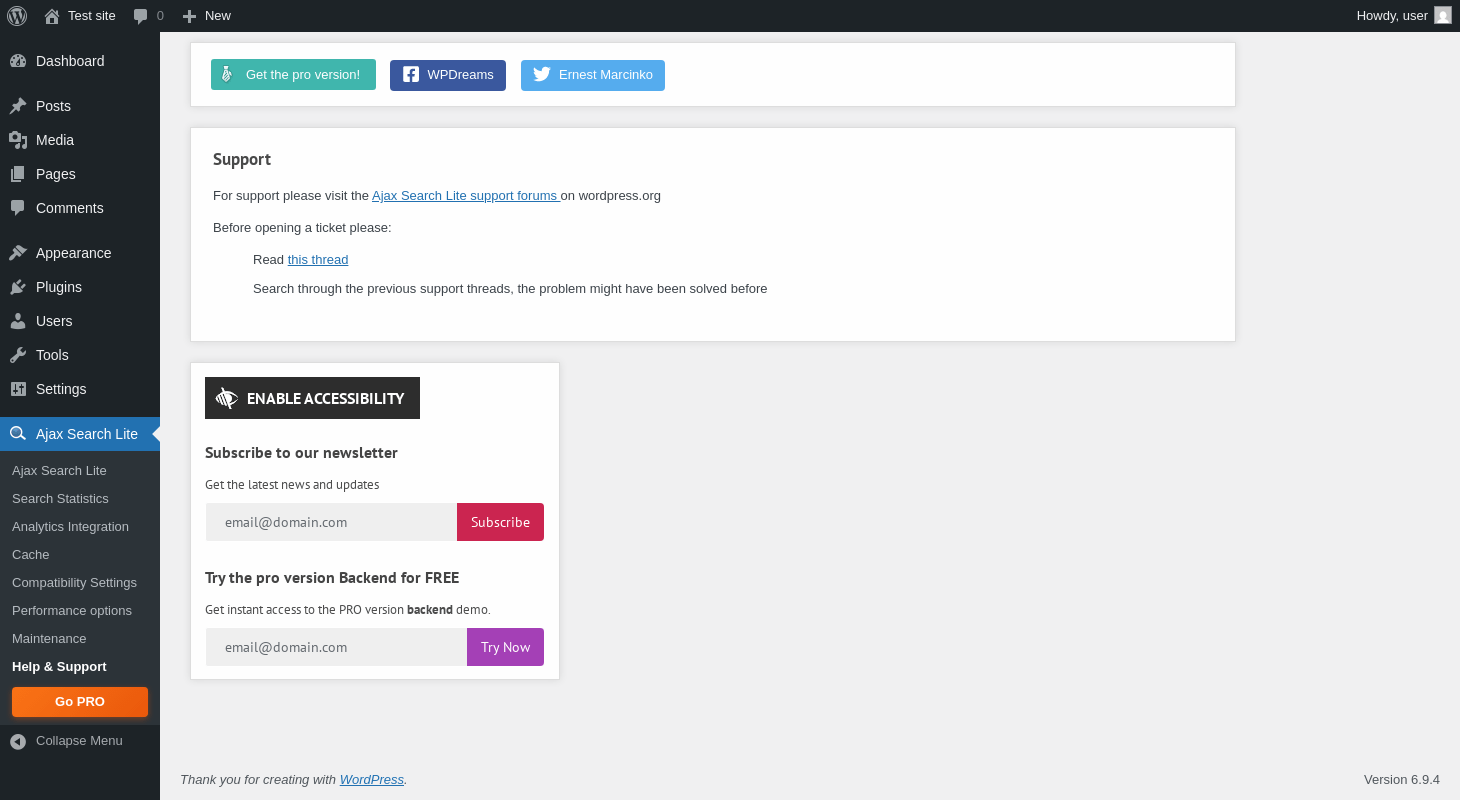
Task: Click Get the pro version button
Action: tap(293, 75)
